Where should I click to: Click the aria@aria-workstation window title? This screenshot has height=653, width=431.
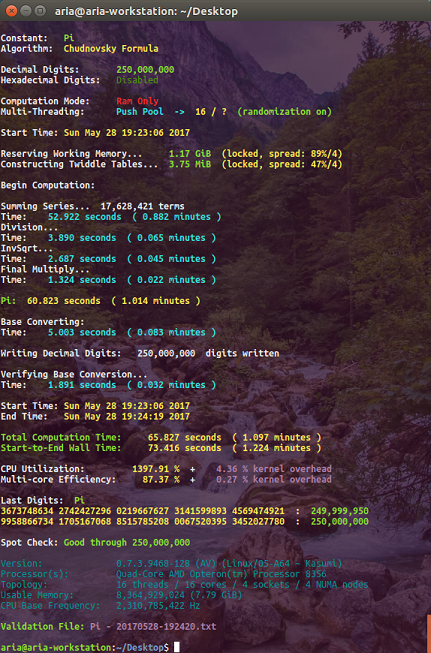click(x=146, y=11)
